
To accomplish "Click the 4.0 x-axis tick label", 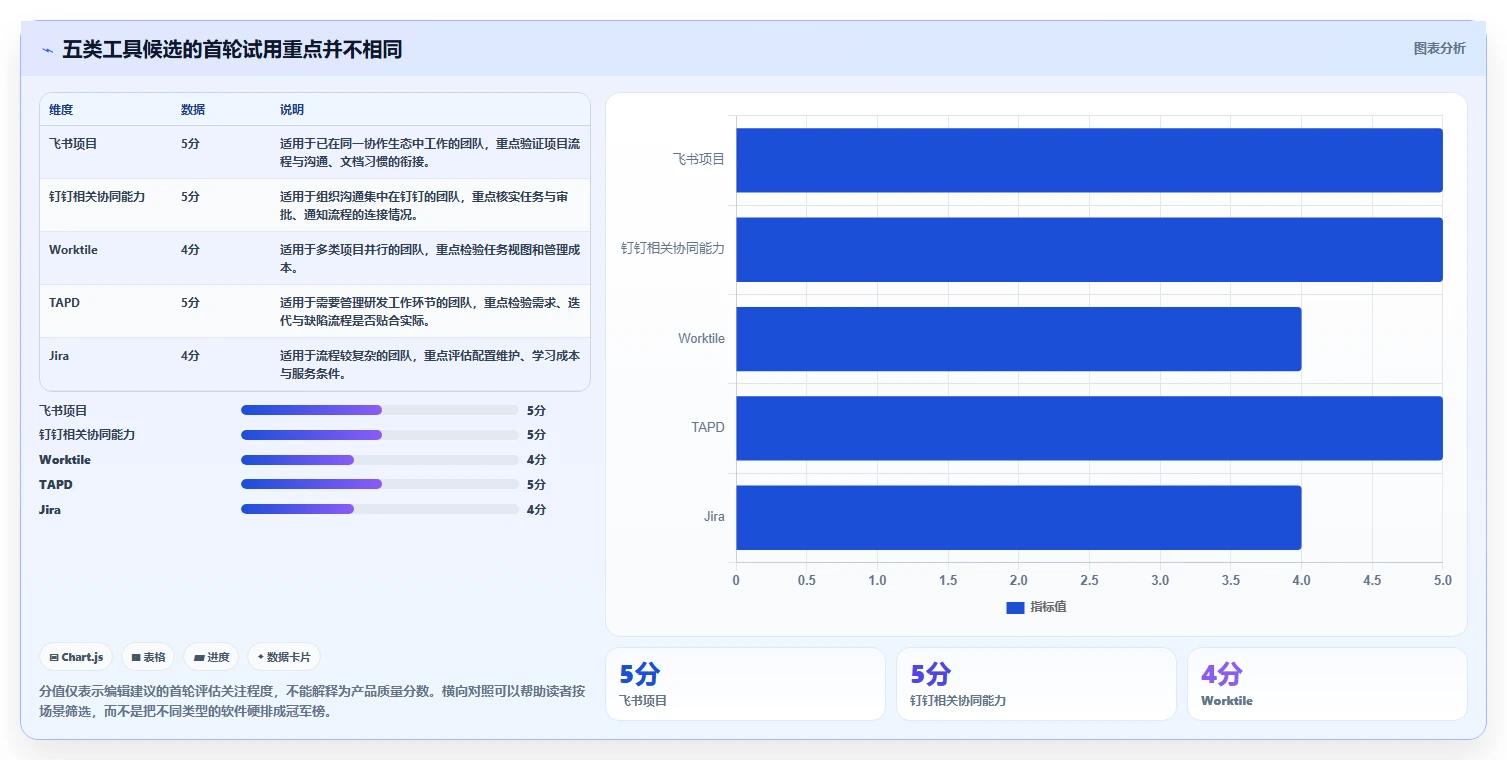I will click(x=1301, y=581).
